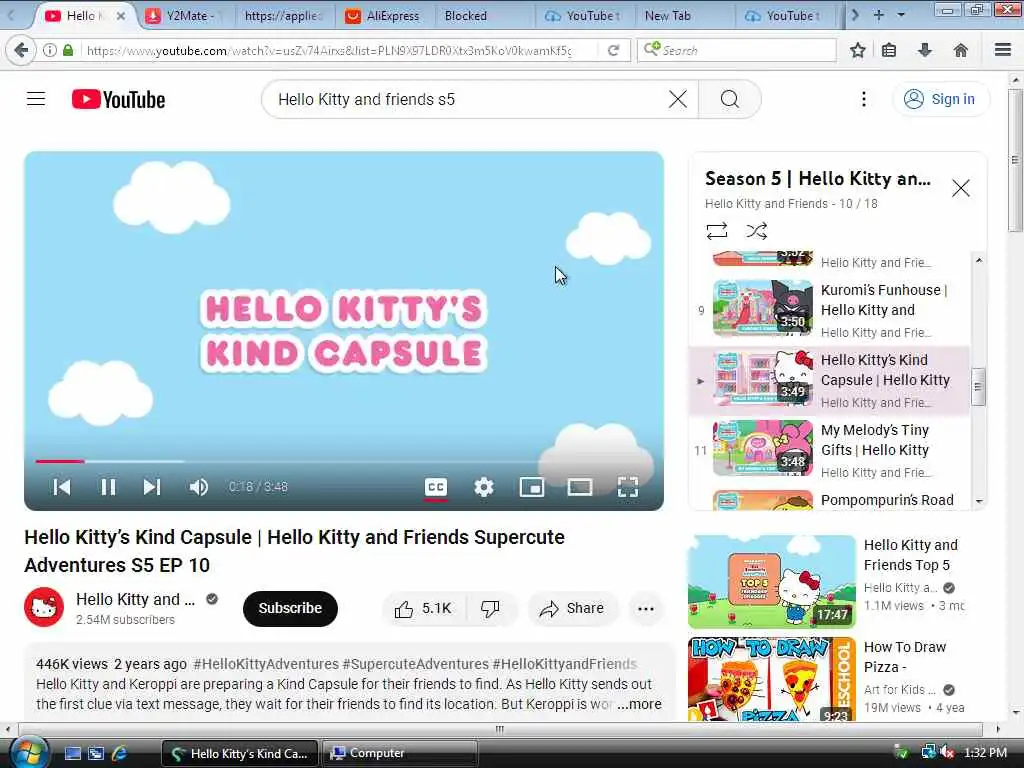Click the volume icon in system tray
Screen dimensions: 1024x768
948,753
